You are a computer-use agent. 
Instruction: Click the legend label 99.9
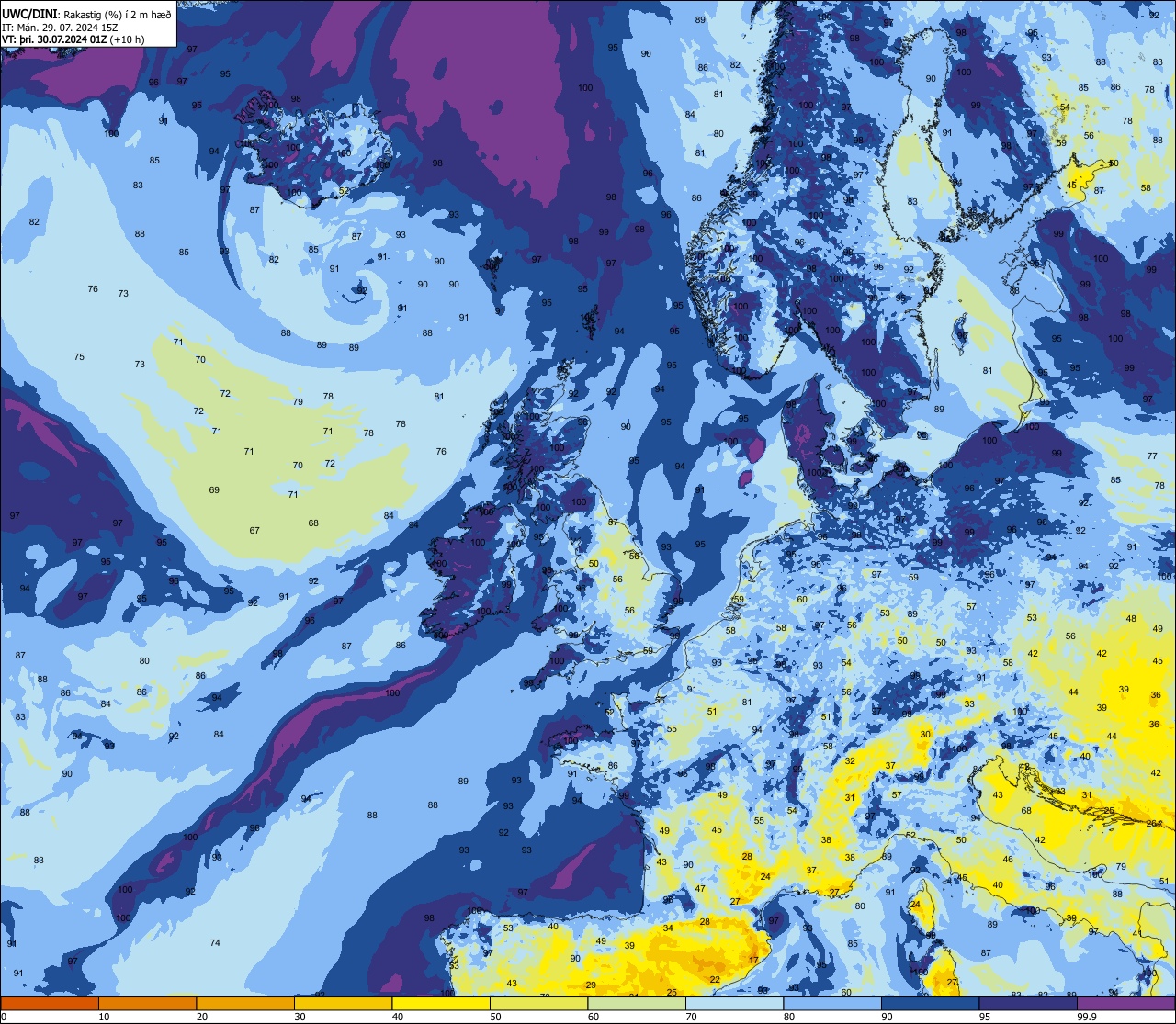point(1088,1017)
